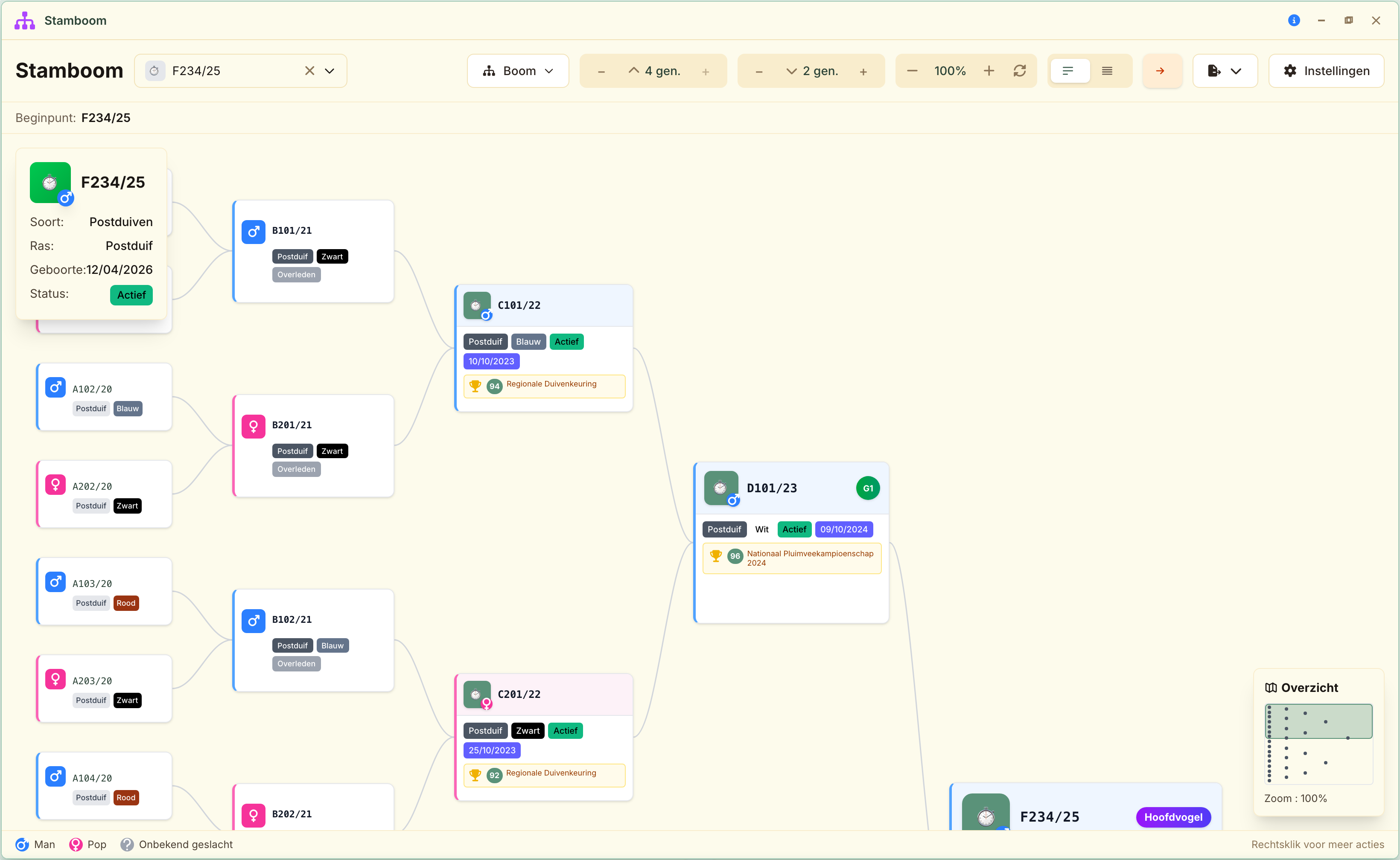The height and width of the screenshot is (860, 1400).
Task: Open the export file dropdown
Action: coord(1225,70)
